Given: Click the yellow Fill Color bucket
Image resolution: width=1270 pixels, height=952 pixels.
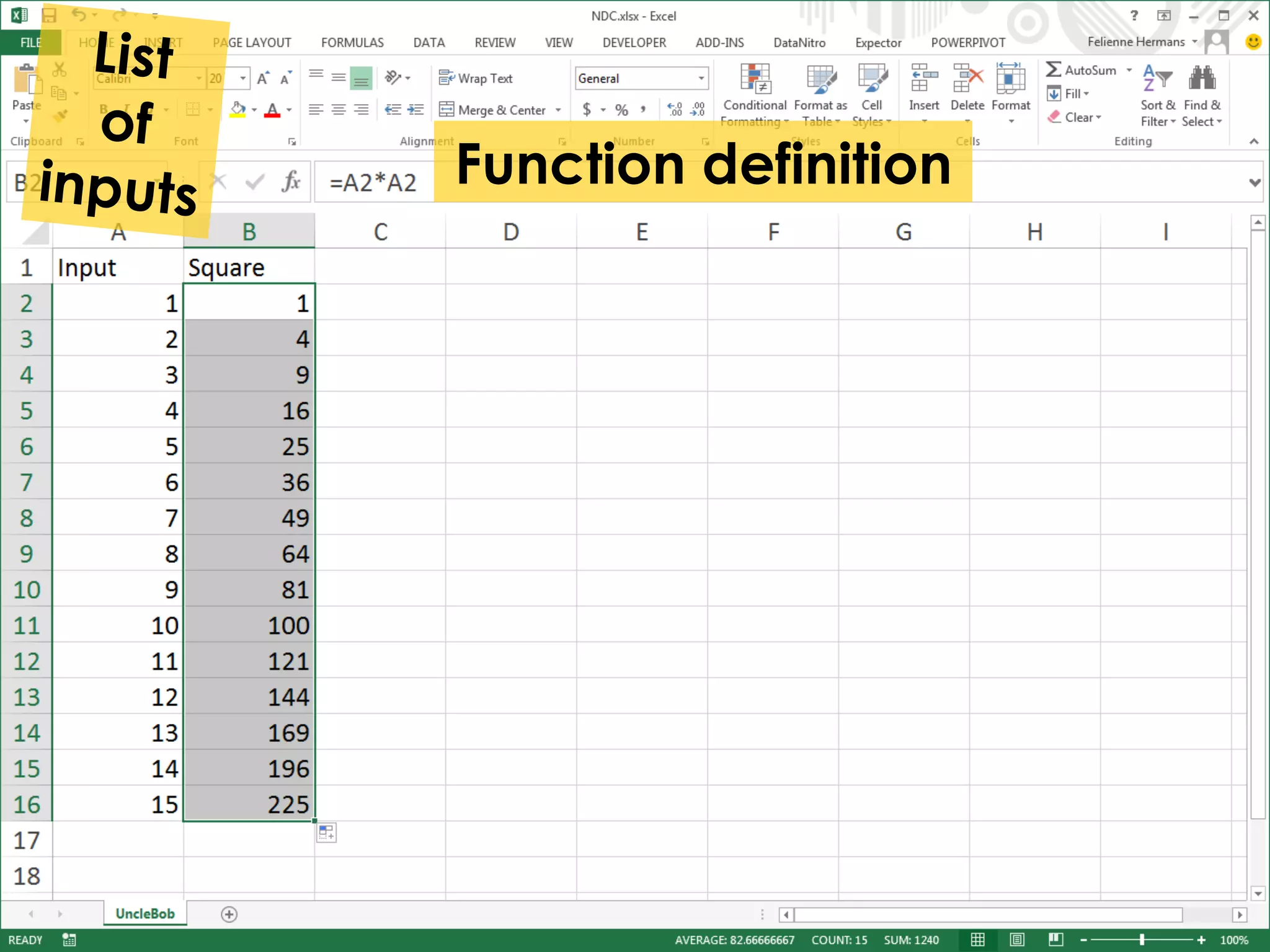Looking at the screenshot, I should [x=238, y=110].
